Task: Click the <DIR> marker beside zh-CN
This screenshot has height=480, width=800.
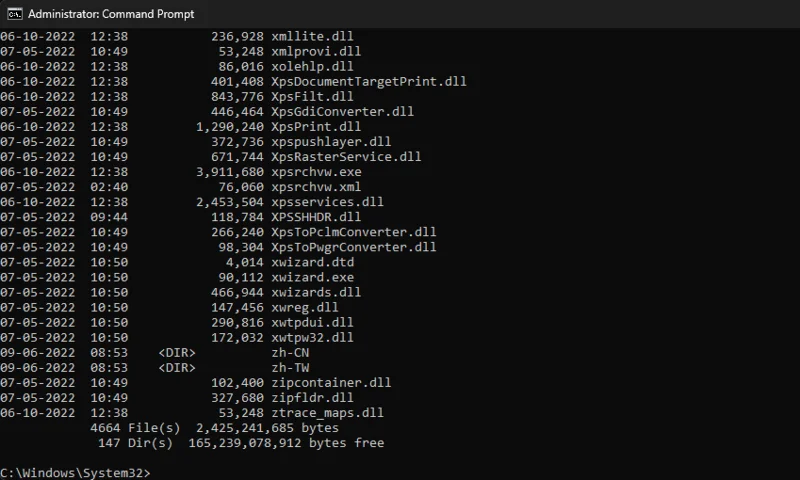Action: 177,352
